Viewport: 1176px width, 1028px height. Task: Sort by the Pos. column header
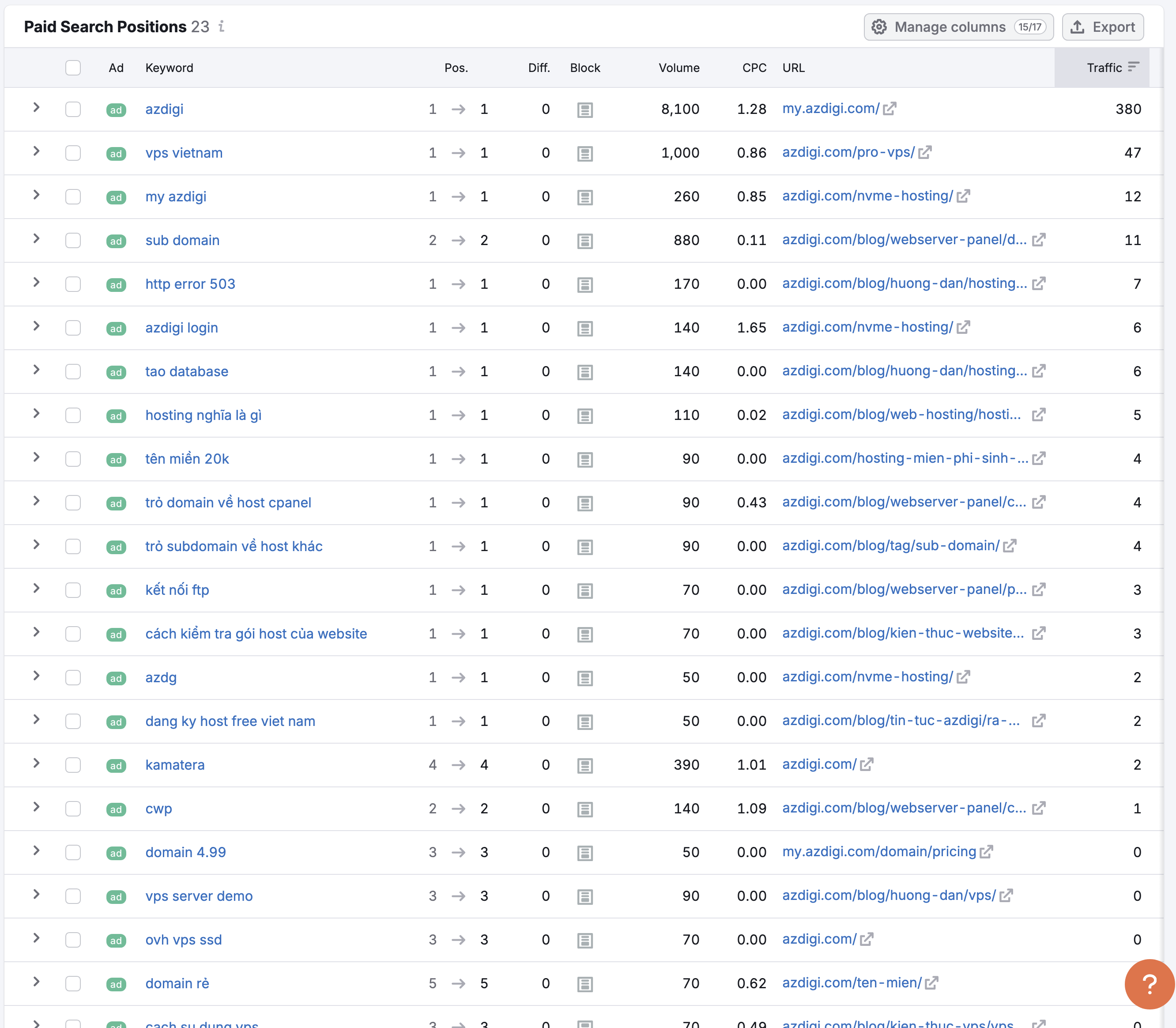pos(456,68)
